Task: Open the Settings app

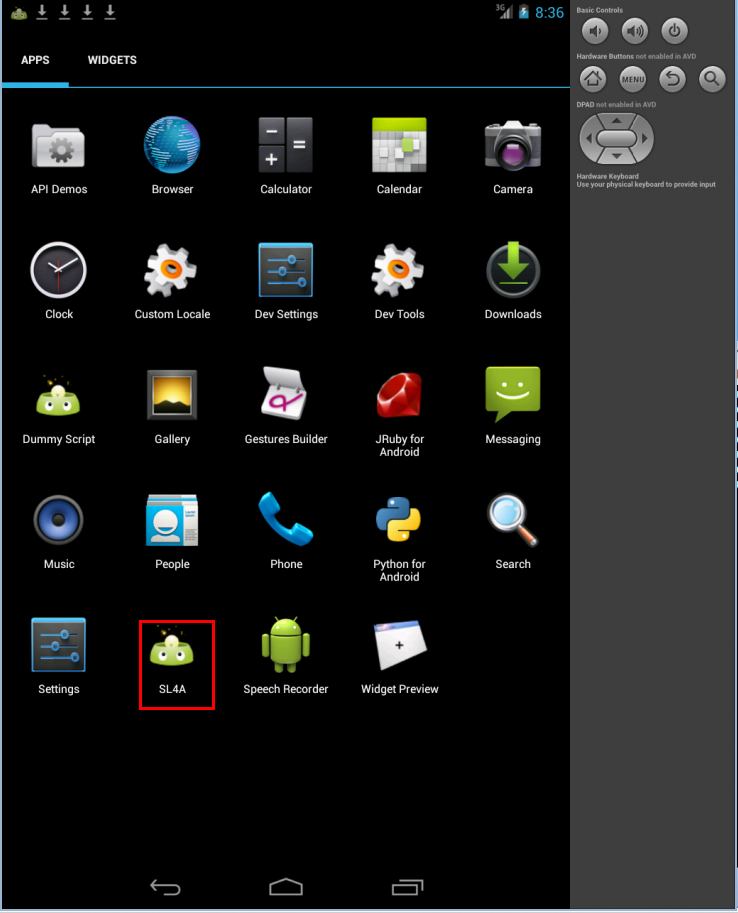Action: tap(59, 657)
